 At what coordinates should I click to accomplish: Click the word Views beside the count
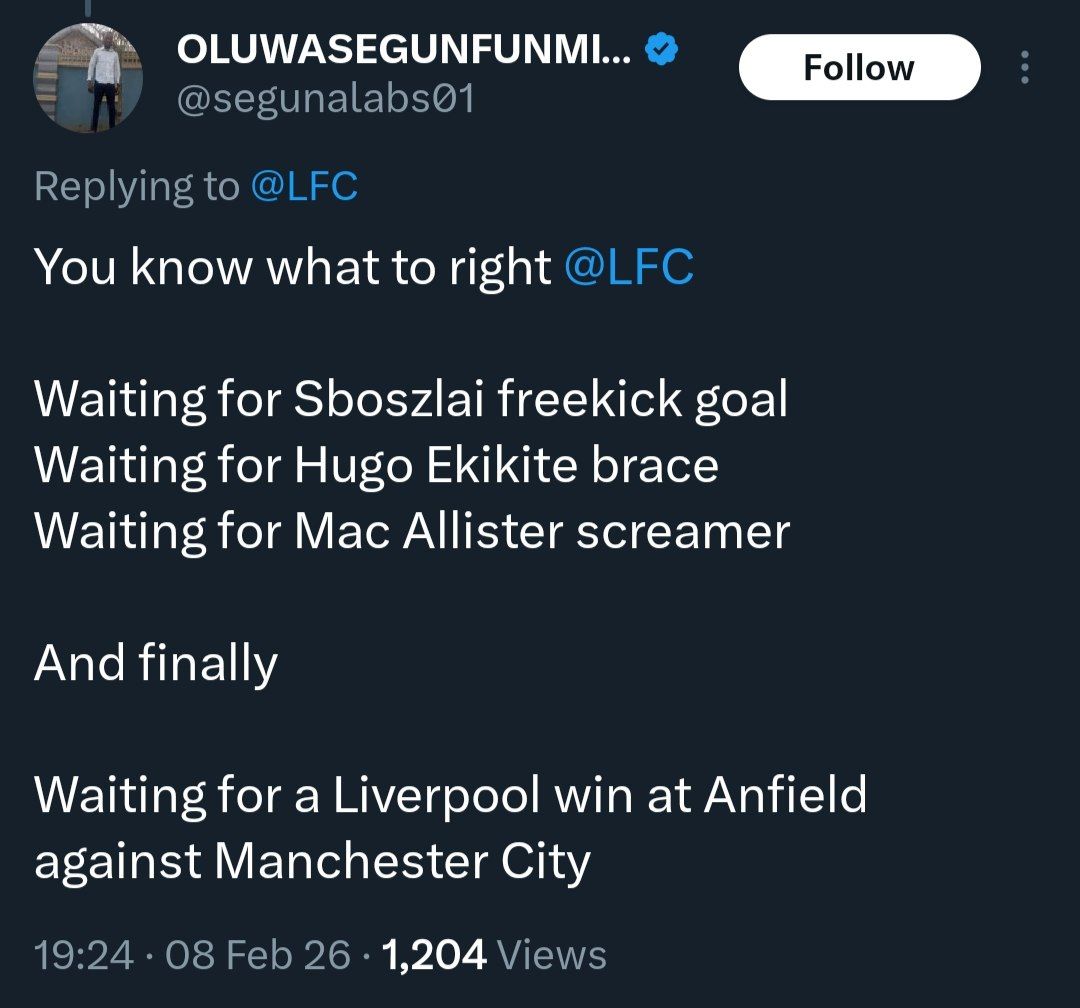tap(551, 955)
